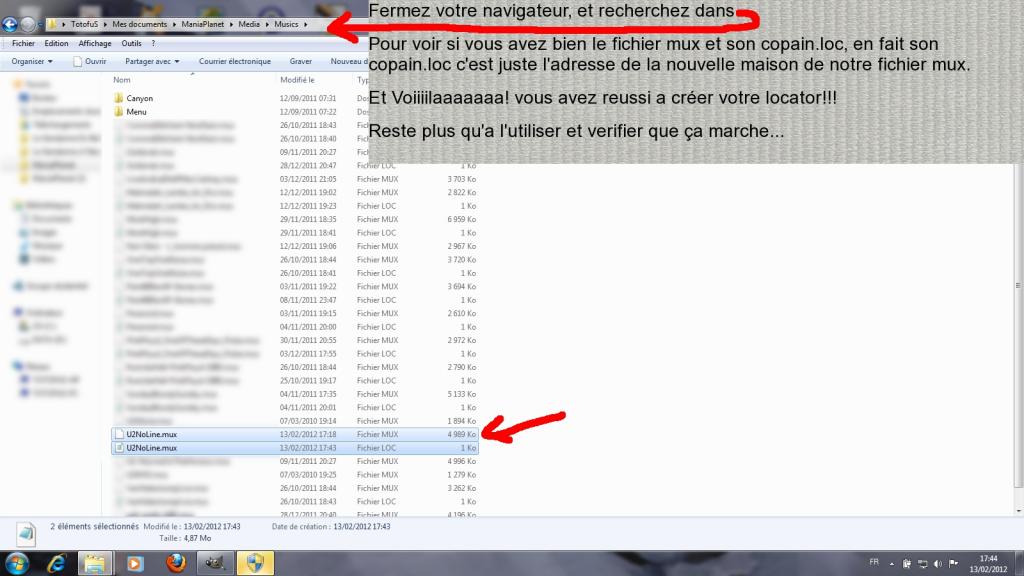Click Musics in the address breadcrumb

(x=286, y=24)
